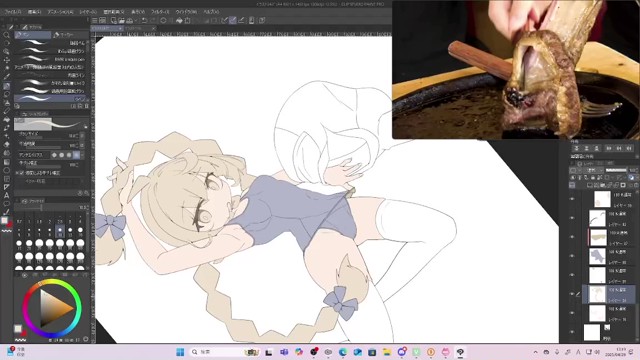Open the Edit menu

34,12
